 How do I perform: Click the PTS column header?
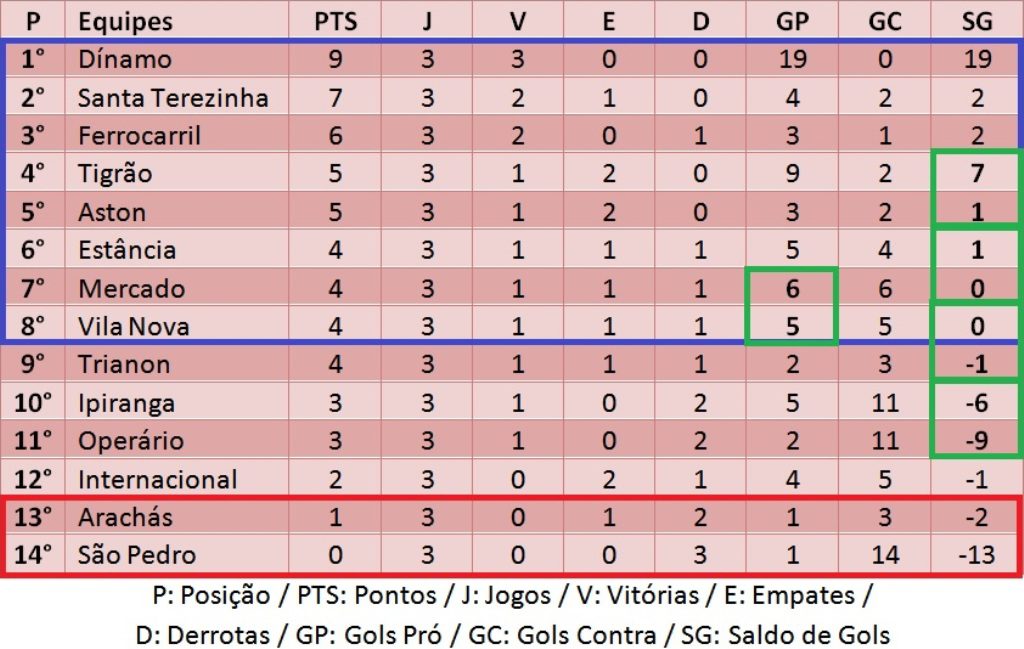(335, 21)
